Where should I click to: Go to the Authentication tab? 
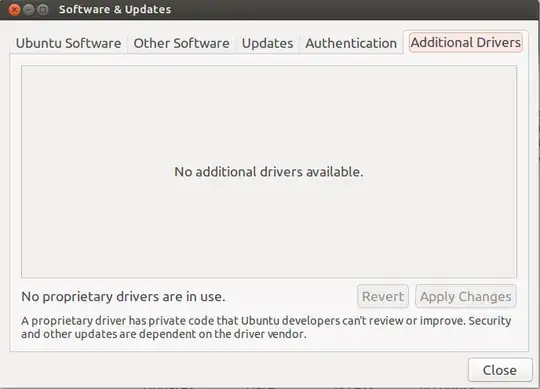pyautogui.click(x=351, y=43)
